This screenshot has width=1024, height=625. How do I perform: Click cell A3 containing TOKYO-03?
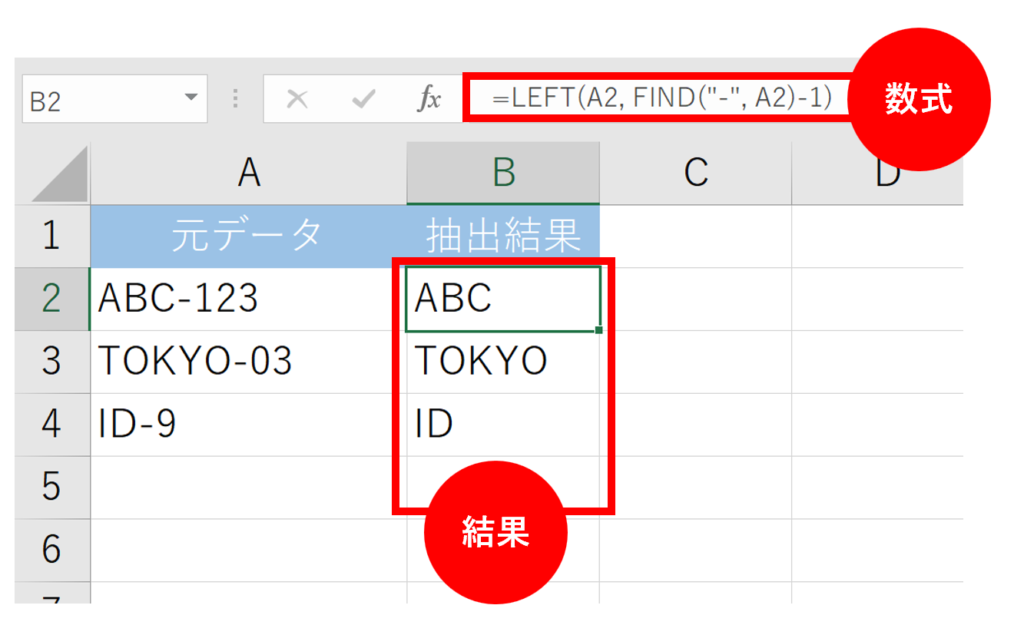pos(248,362)
